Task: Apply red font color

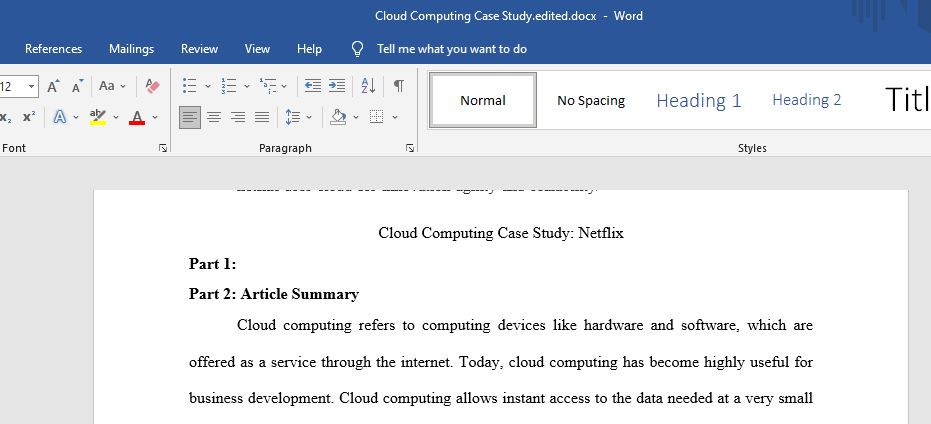Action: [x=137, y=117]
